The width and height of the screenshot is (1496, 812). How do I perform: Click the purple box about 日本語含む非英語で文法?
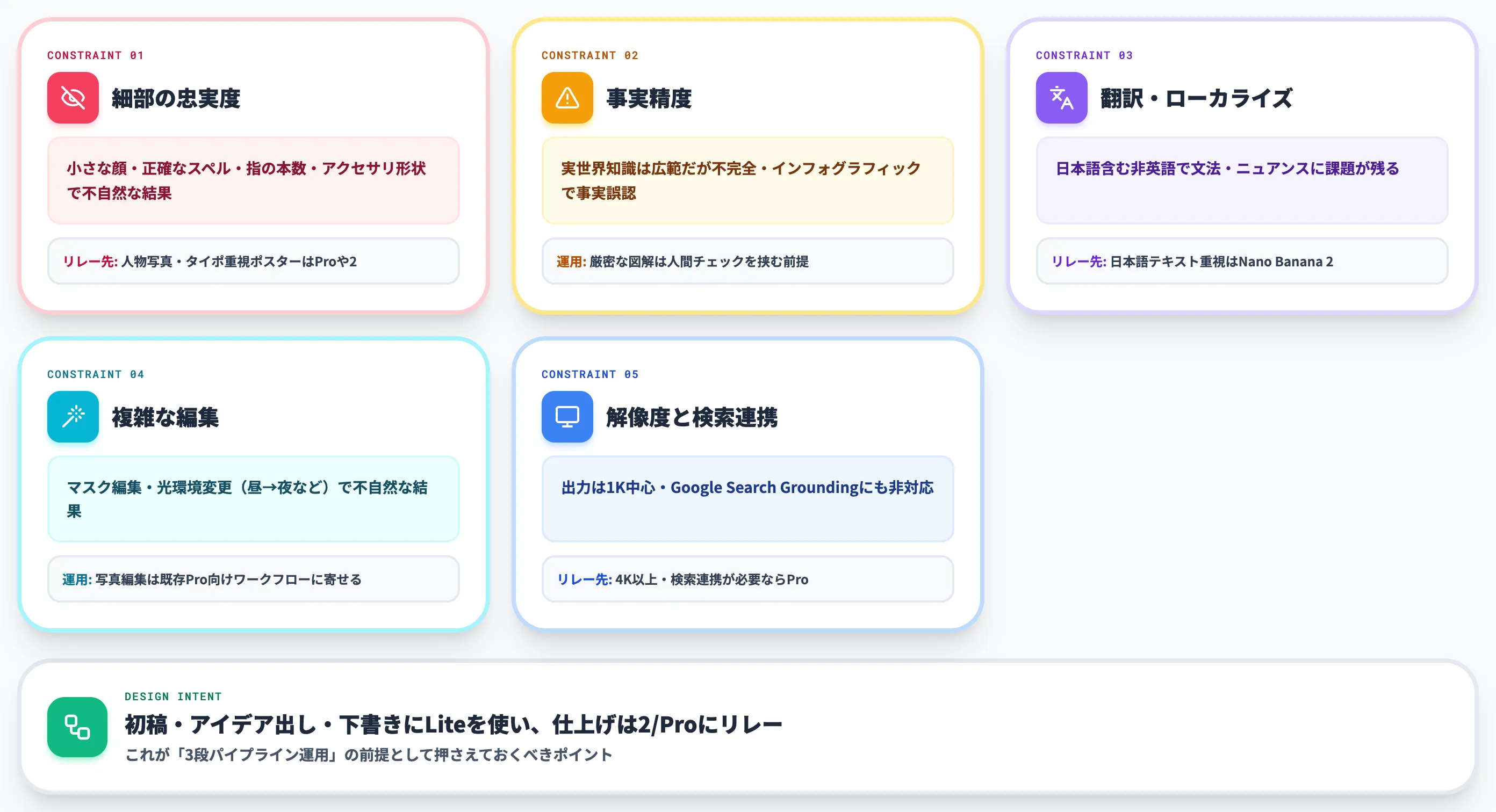pos(1242,180)
